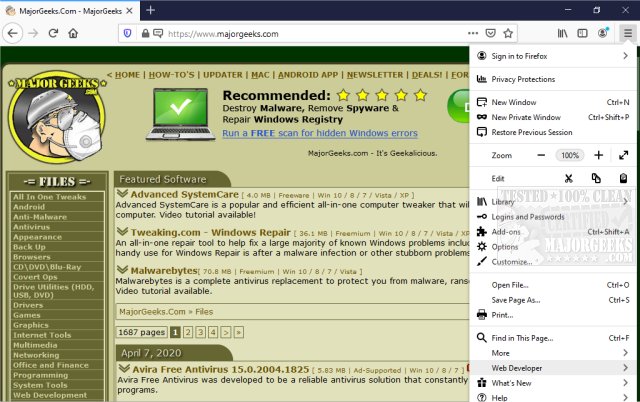Expand the More submenu
This screenshot has width=640, height=402.
coord(553,353)
